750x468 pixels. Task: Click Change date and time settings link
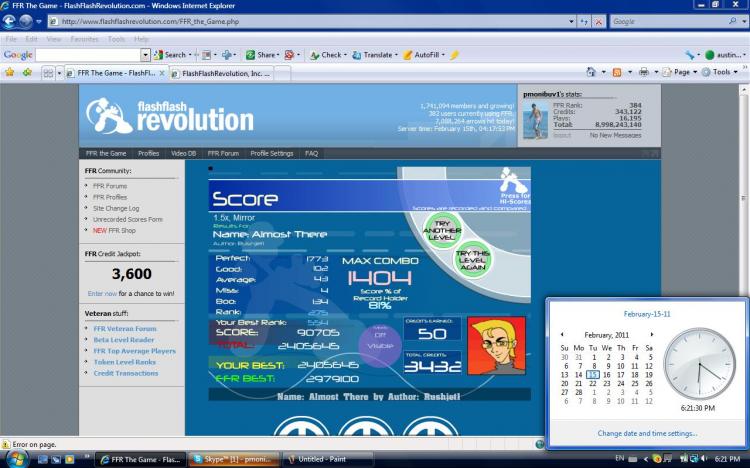(x=647, y=434)
